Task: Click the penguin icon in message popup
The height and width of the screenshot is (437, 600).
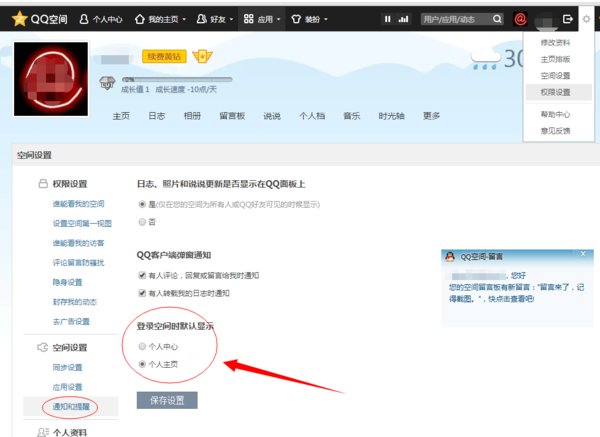Action: pyautogui.click(x=450, y=257)
